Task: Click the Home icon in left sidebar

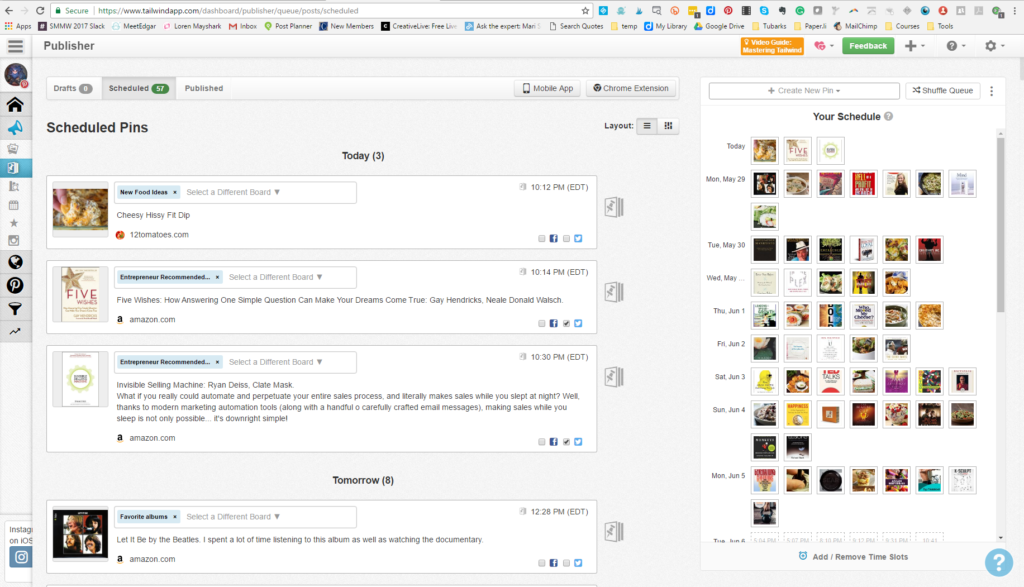Action: [15, 105]
